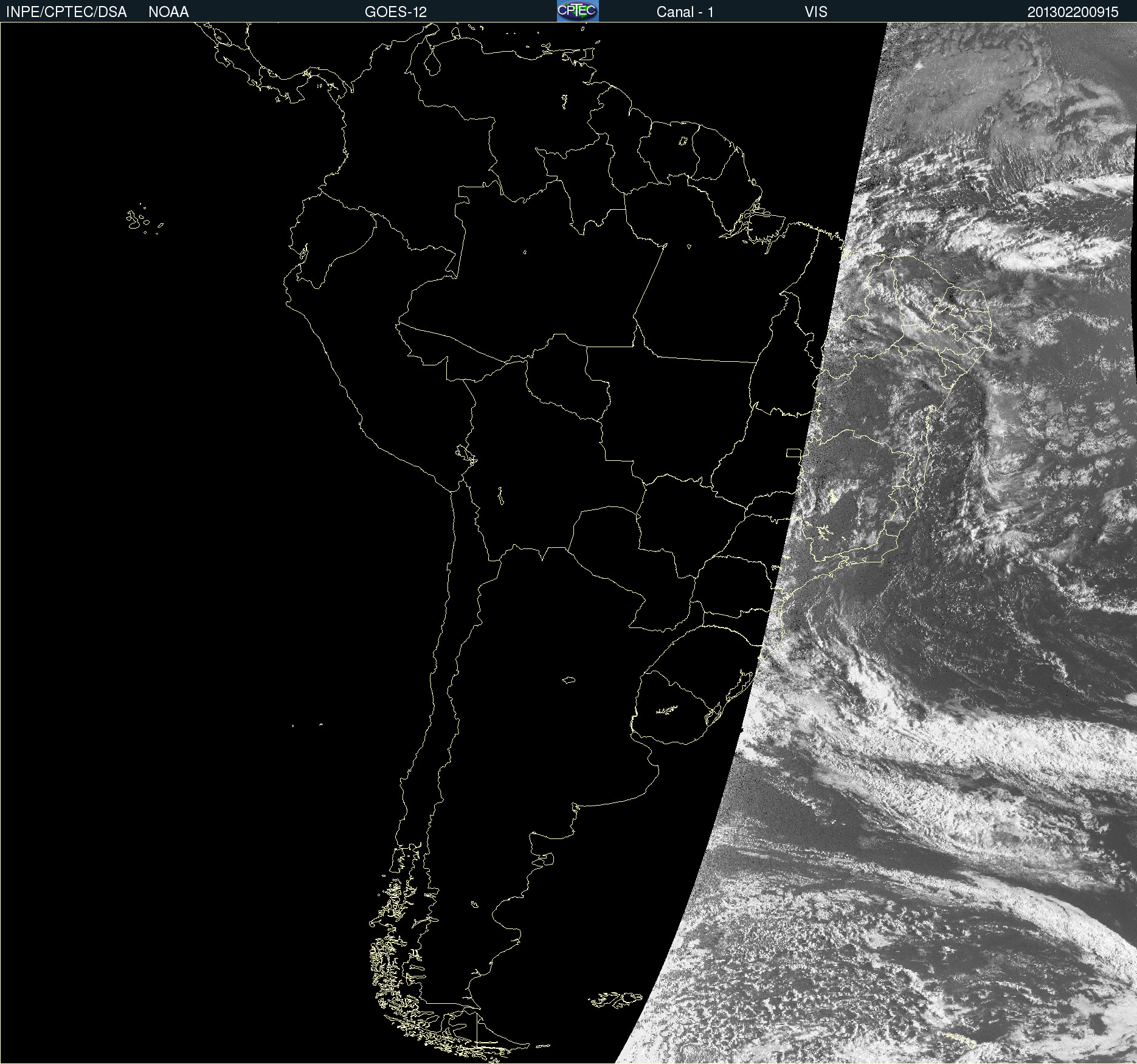Click the INPE/CPTEC/DSA header text
This screenshot has height=1064, width=1137.
pos(66,12)
